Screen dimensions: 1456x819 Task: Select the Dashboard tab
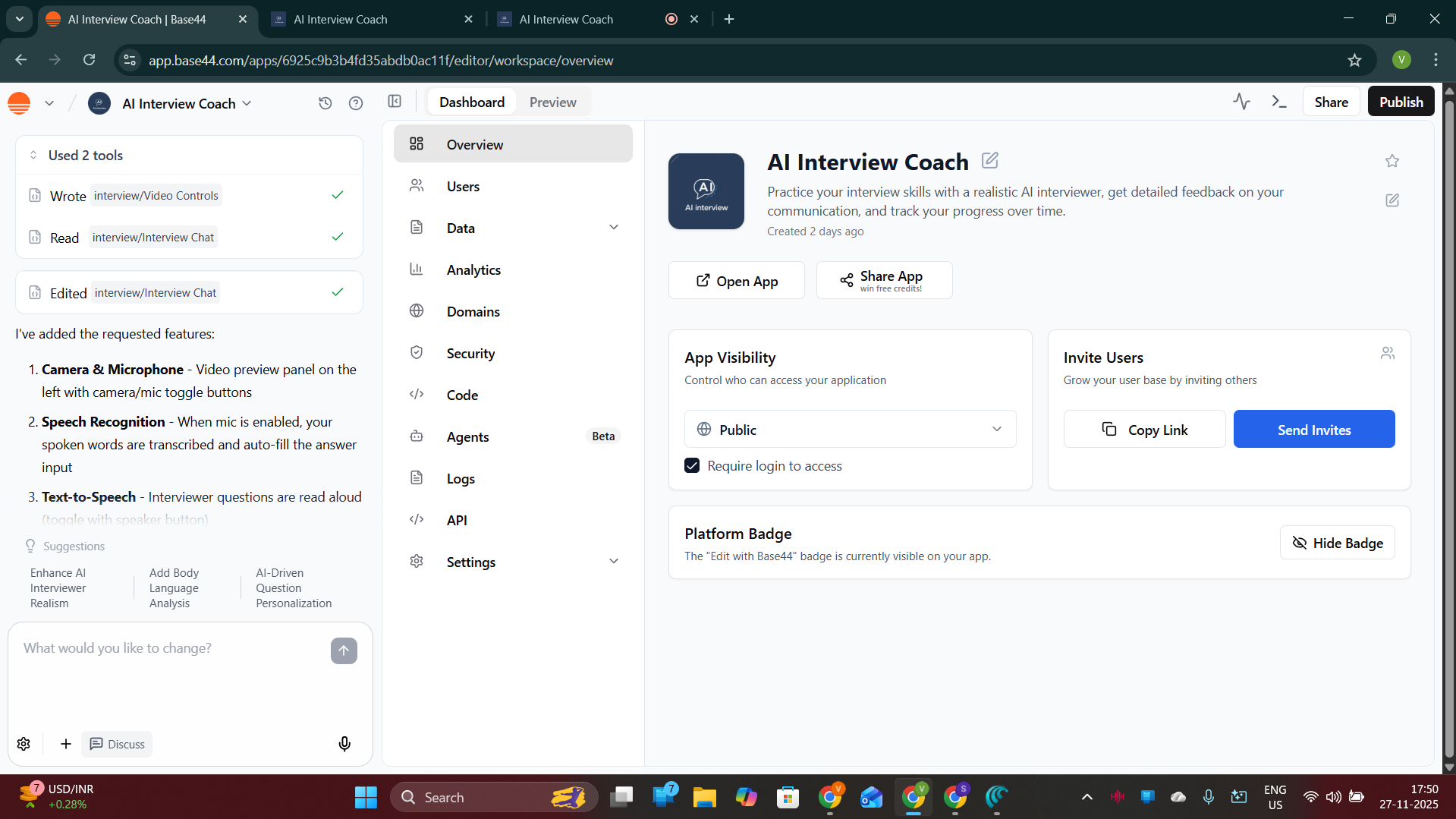pyautogui.click(x=472, y=102)
